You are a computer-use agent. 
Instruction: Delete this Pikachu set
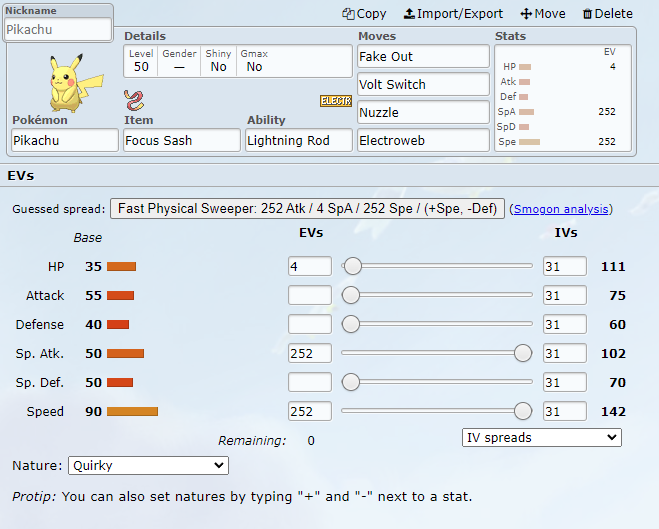point(607,14)
